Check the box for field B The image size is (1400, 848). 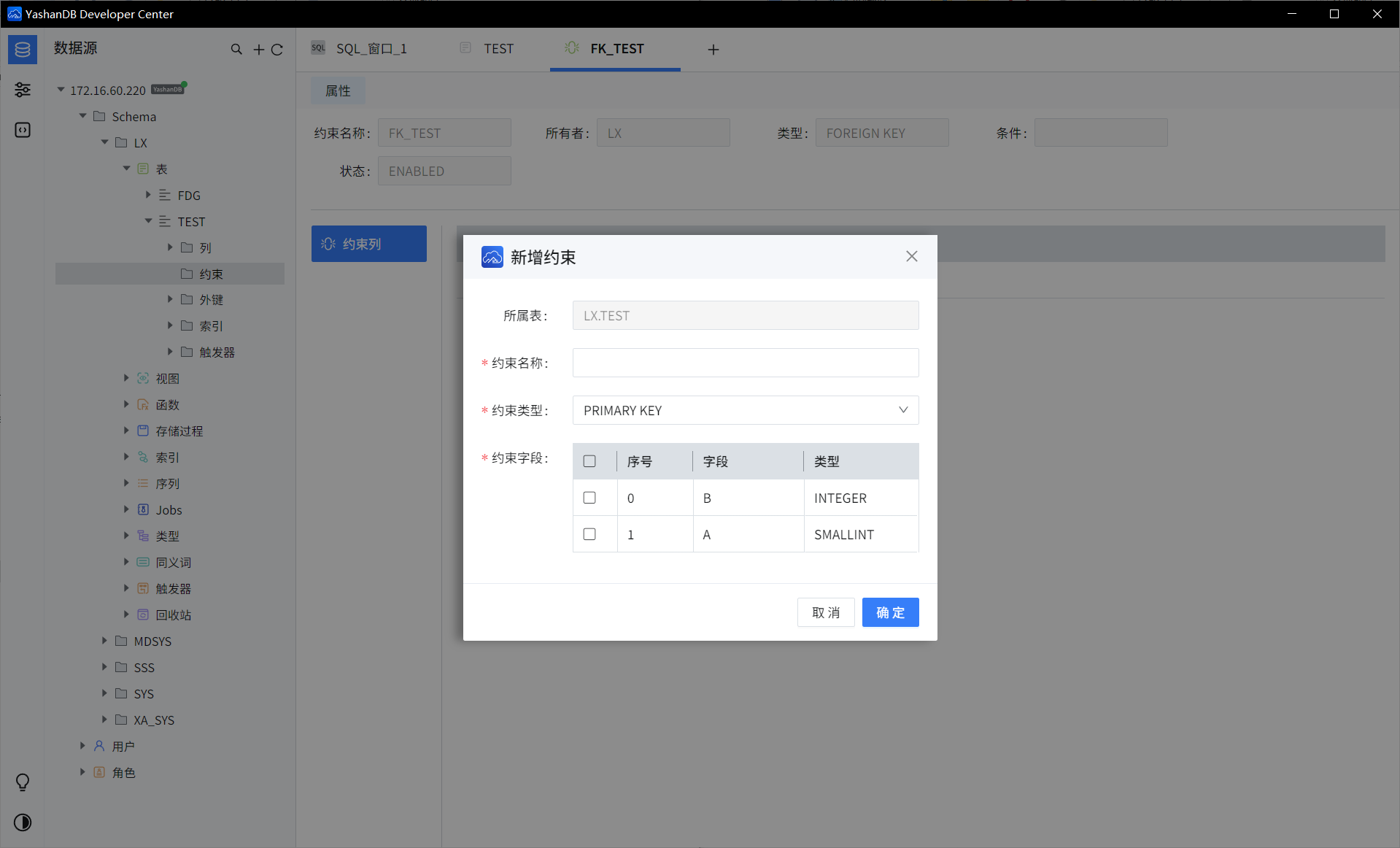(x=589, y=498)
